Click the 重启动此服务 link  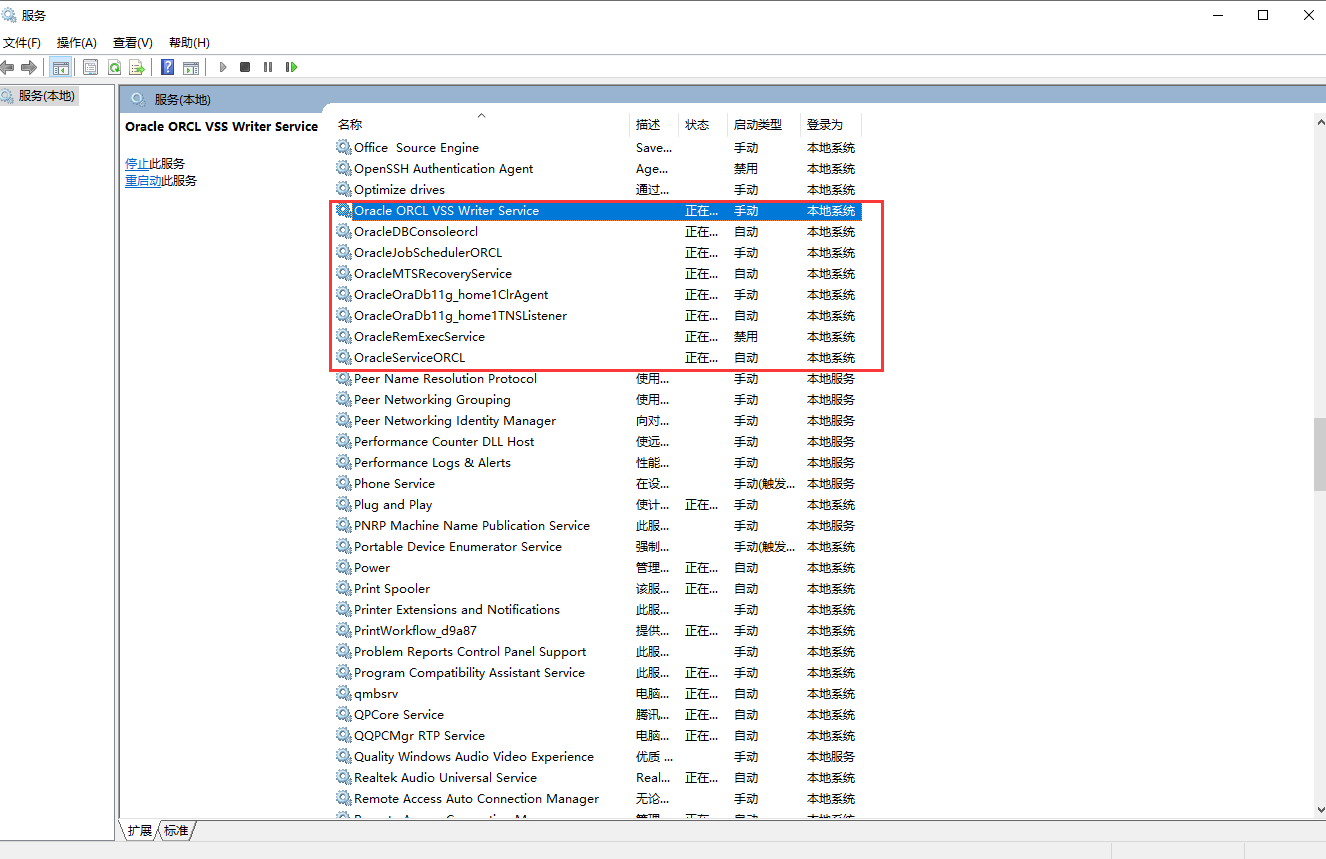click(x=159, y=181)
